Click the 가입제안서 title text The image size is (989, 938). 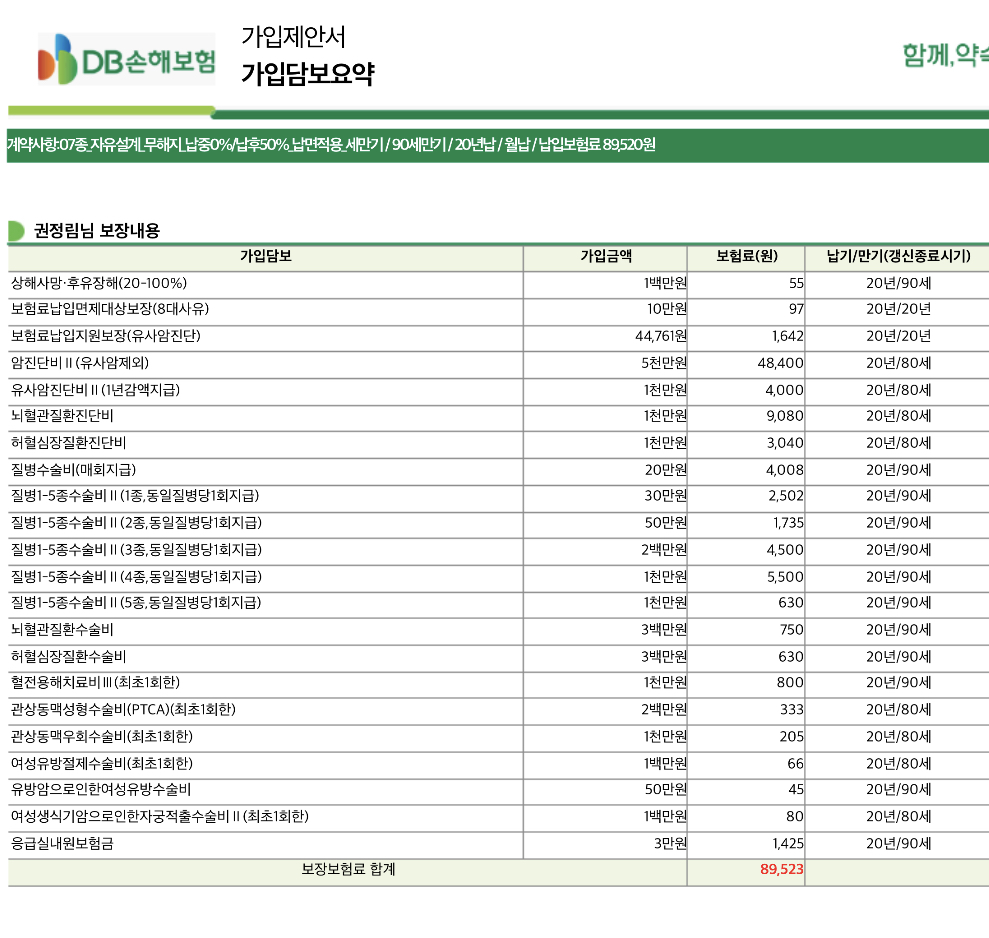(293, 37)
